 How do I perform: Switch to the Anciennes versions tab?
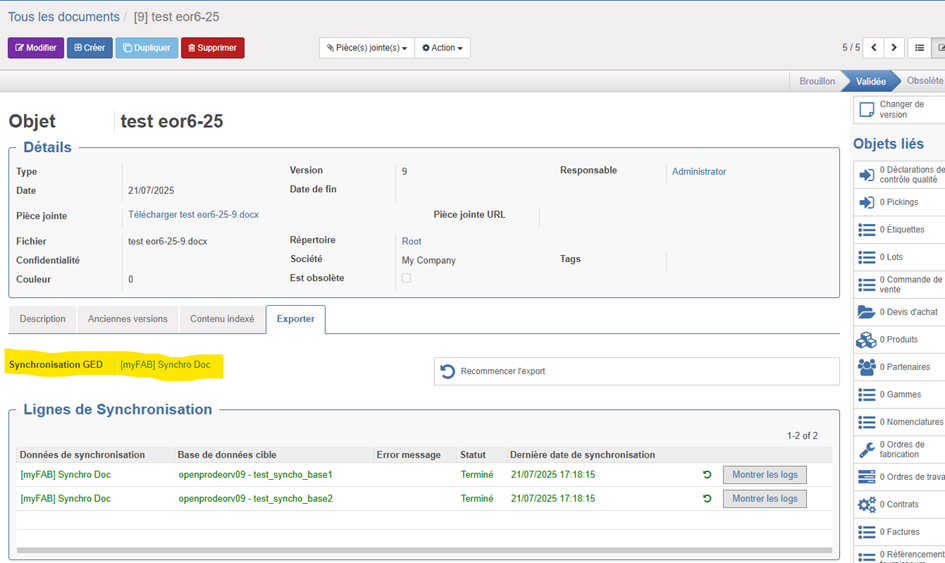pos(127,319)
